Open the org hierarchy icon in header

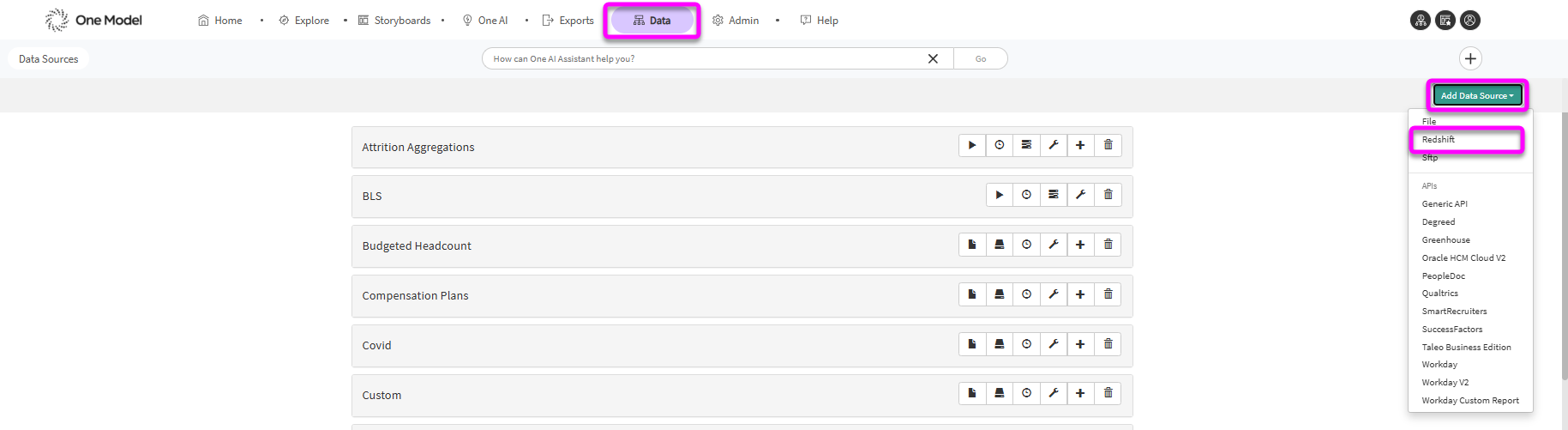tap(1421, 21)
